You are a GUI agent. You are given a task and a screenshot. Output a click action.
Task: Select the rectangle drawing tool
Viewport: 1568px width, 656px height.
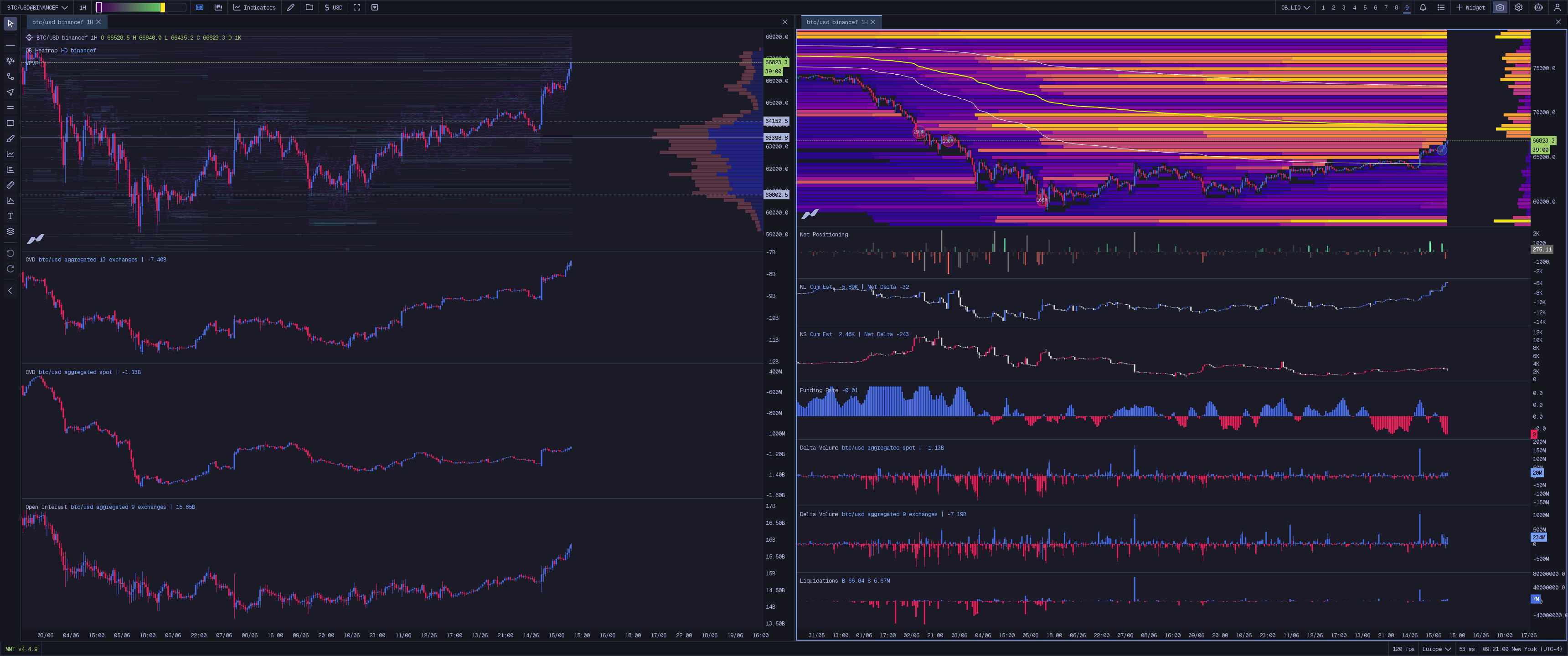(x=10, y=123)
